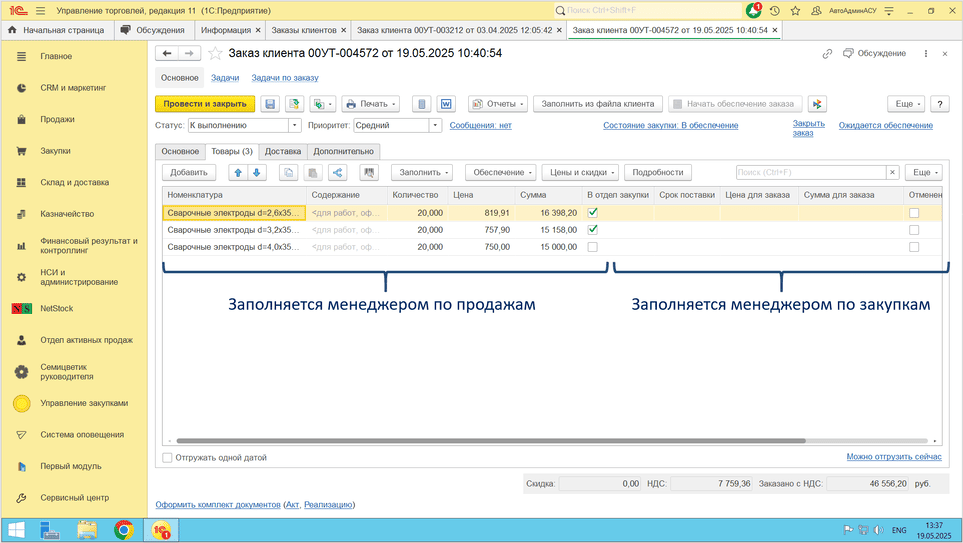Viewport: 963px width, 543px height.
Task: Click Можно отгрузить сейчас link
Action: click(894, 456)
